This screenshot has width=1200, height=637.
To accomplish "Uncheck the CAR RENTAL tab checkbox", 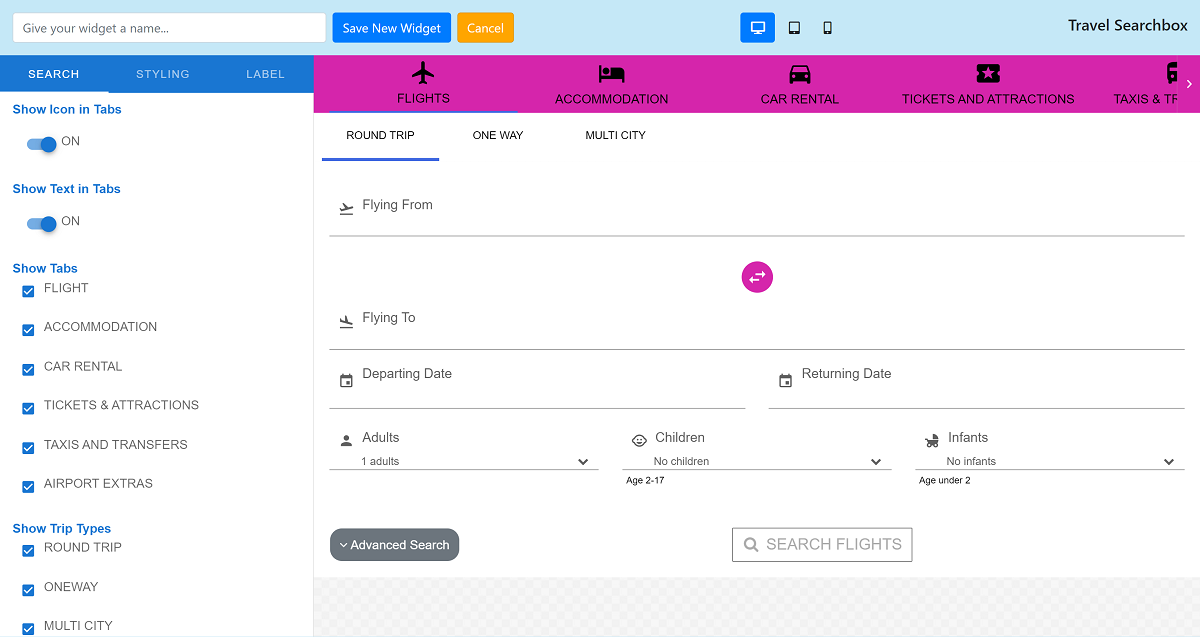I will (x=28, y=369).
